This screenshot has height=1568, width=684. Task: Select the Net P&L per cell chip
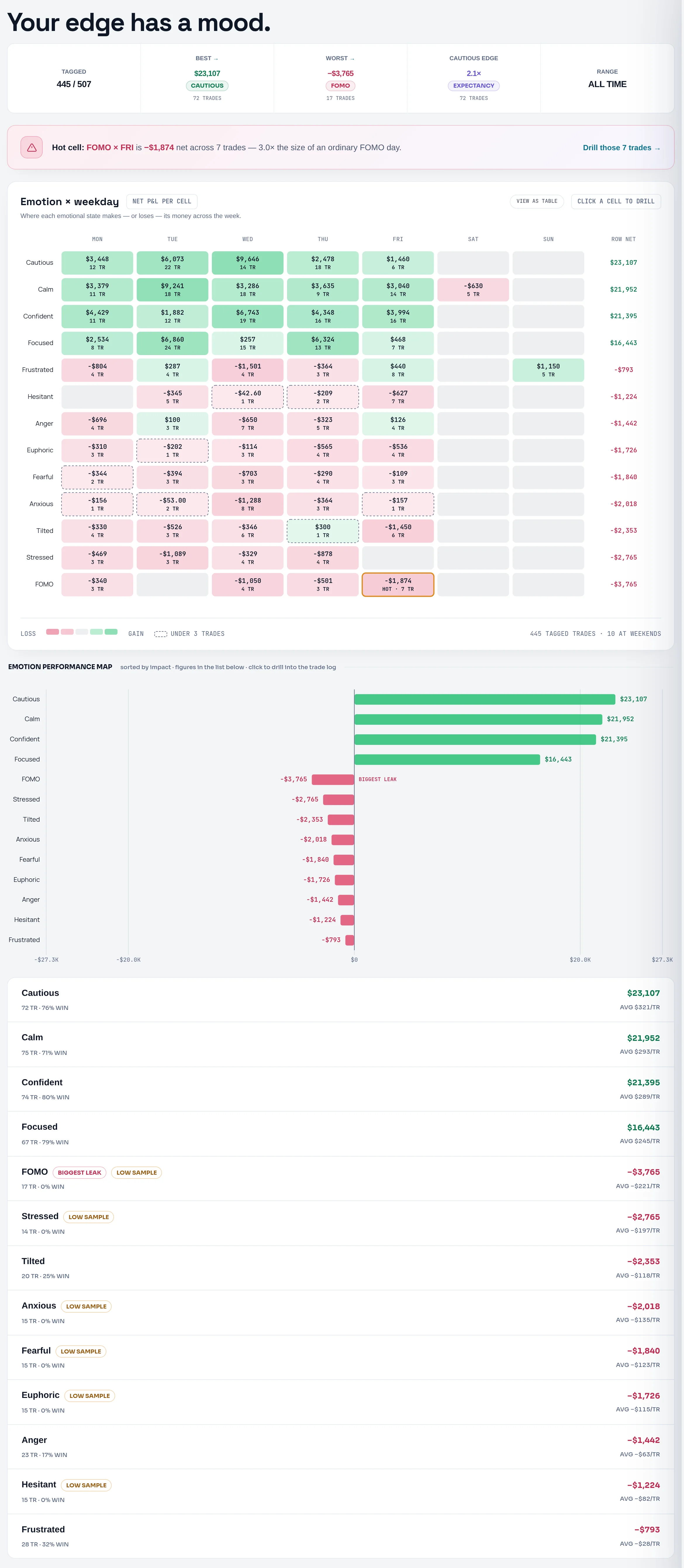pyautogui.click(x=161, y=201)
